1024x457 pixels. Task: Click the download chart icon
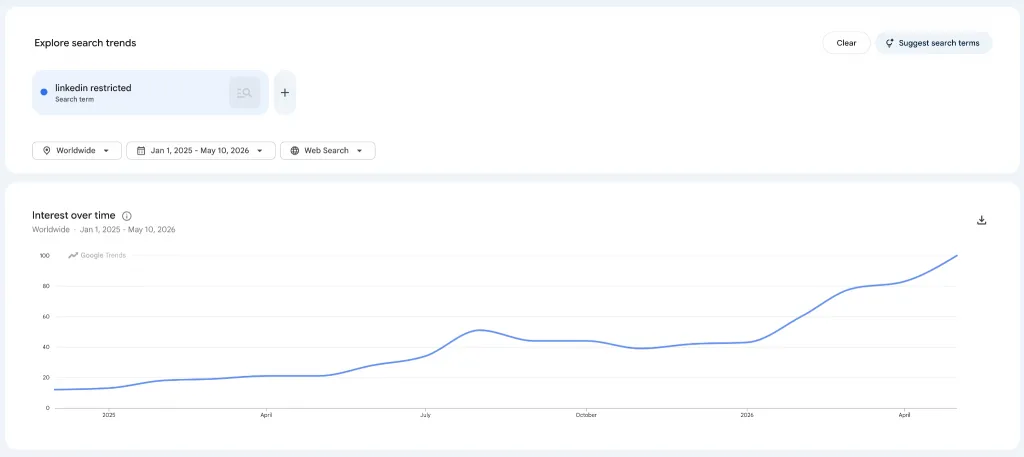(x=981, y=220)
